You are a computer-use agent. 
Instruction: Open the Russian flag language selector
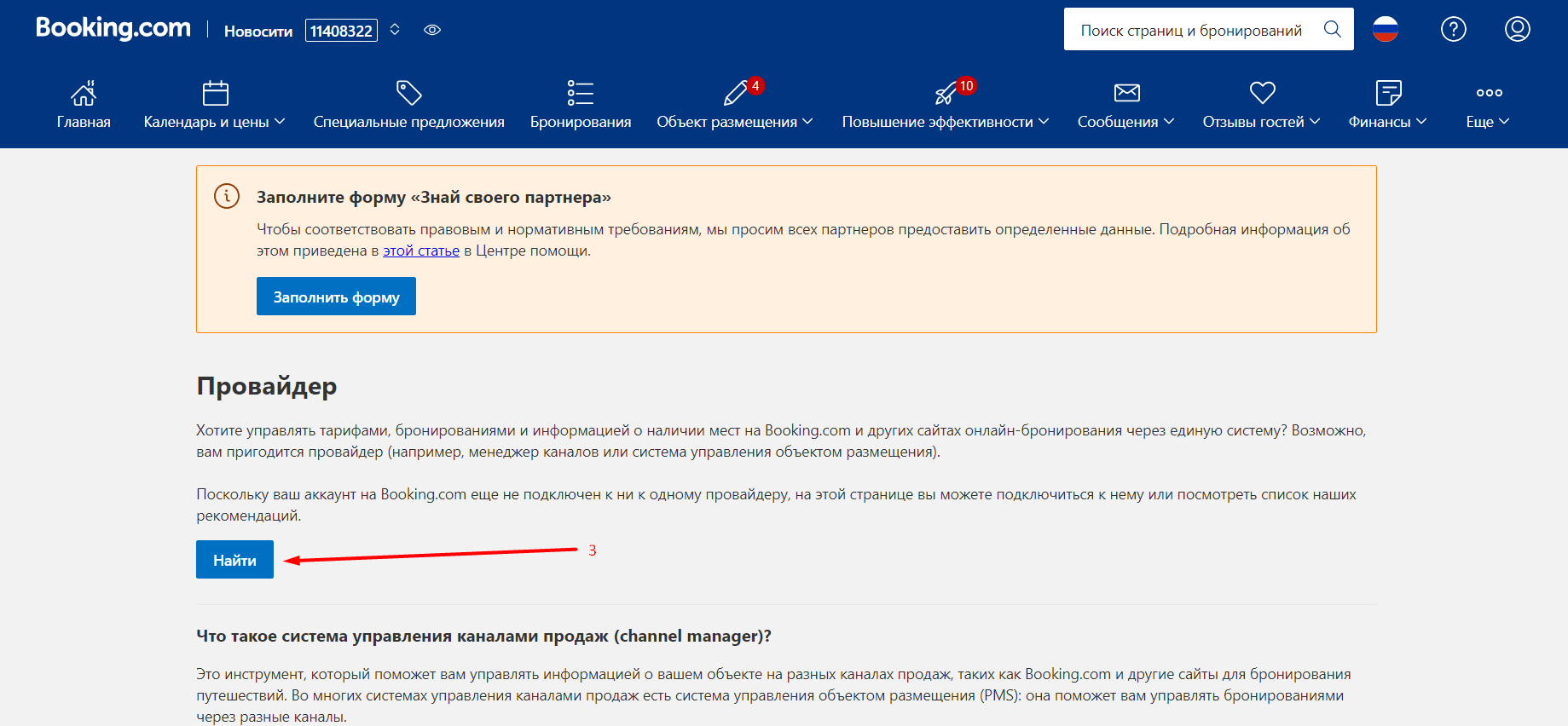coord(1386,30)
